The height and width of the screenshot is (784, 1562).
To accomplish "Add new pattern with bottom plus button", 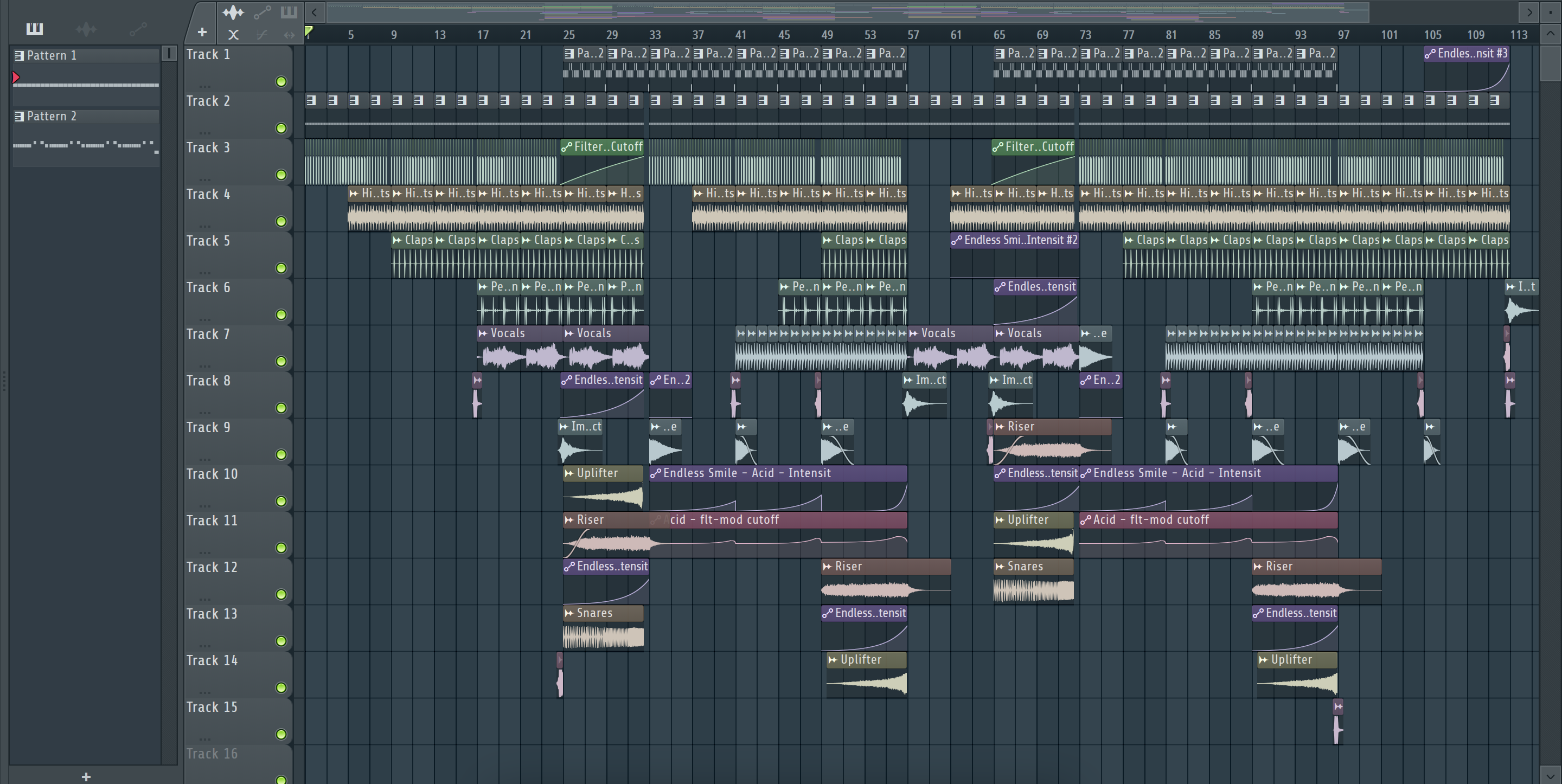I will coord(86,776).
